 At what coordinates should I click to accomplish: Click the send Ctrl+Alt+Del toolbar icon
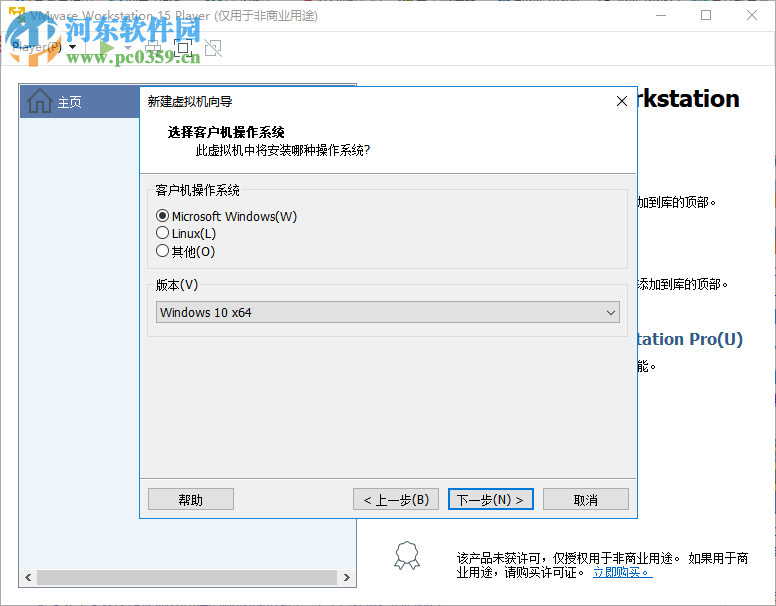(153, 48)
